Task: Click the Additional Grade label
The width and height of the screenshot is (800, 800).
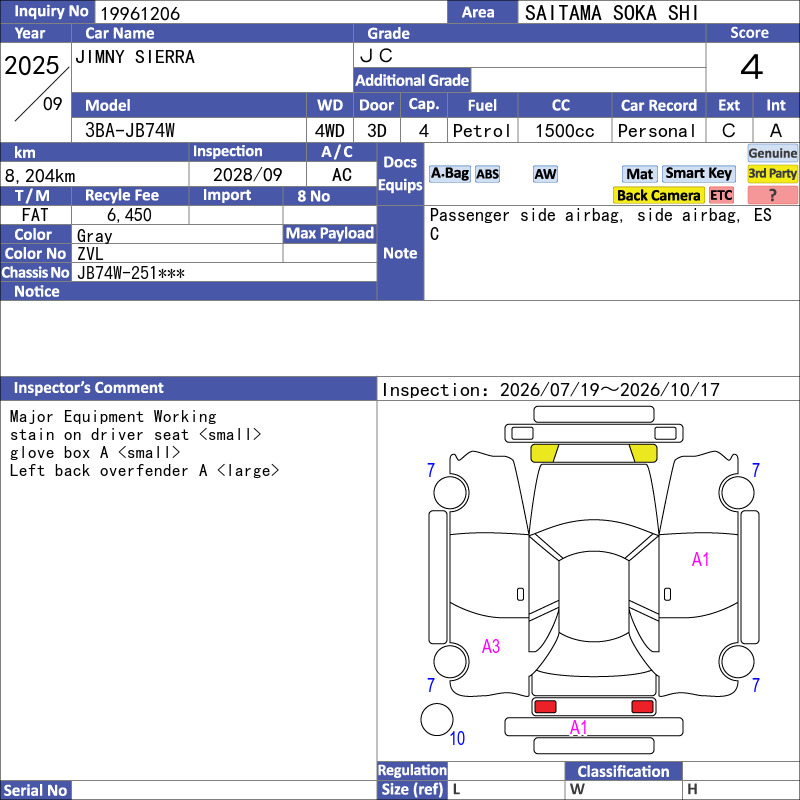Action: click(412, 80)
